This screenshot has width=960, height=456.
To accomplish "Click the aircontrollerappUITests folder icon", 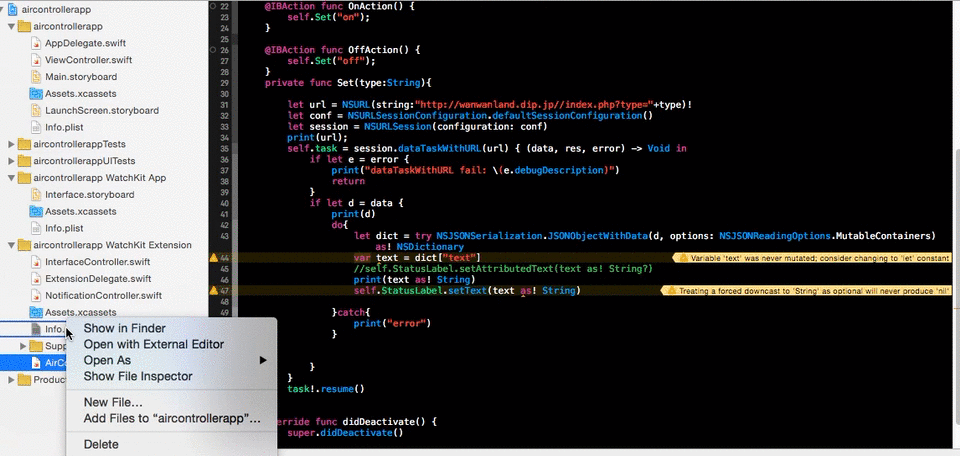I will click(24, 161).
